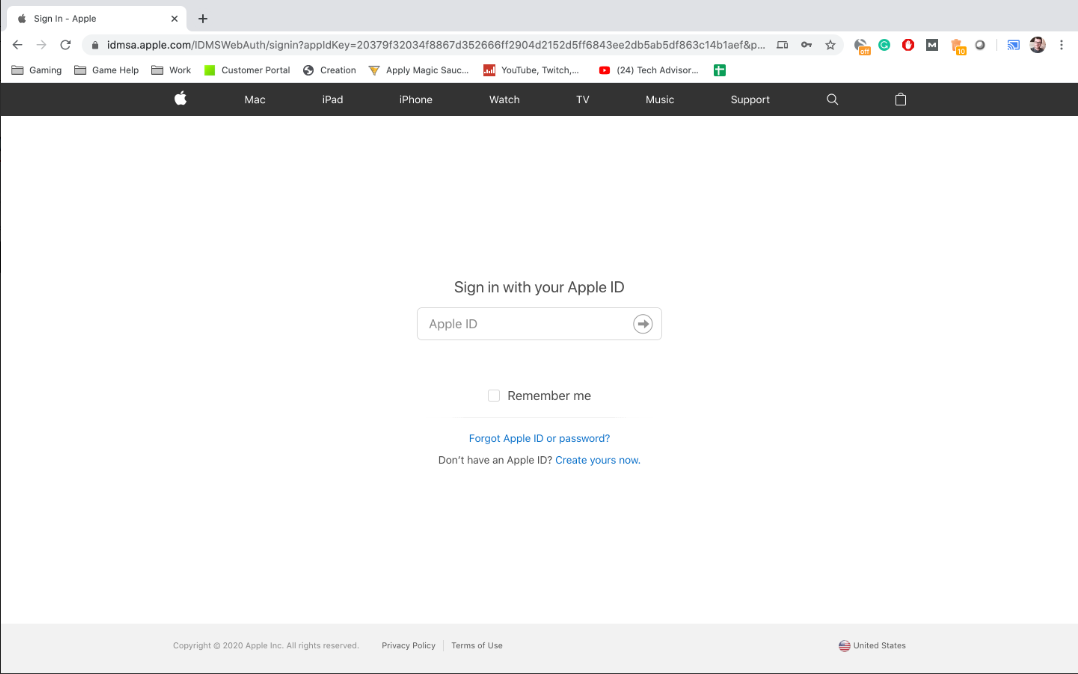Open iPhone in Apple navigation

415,100
